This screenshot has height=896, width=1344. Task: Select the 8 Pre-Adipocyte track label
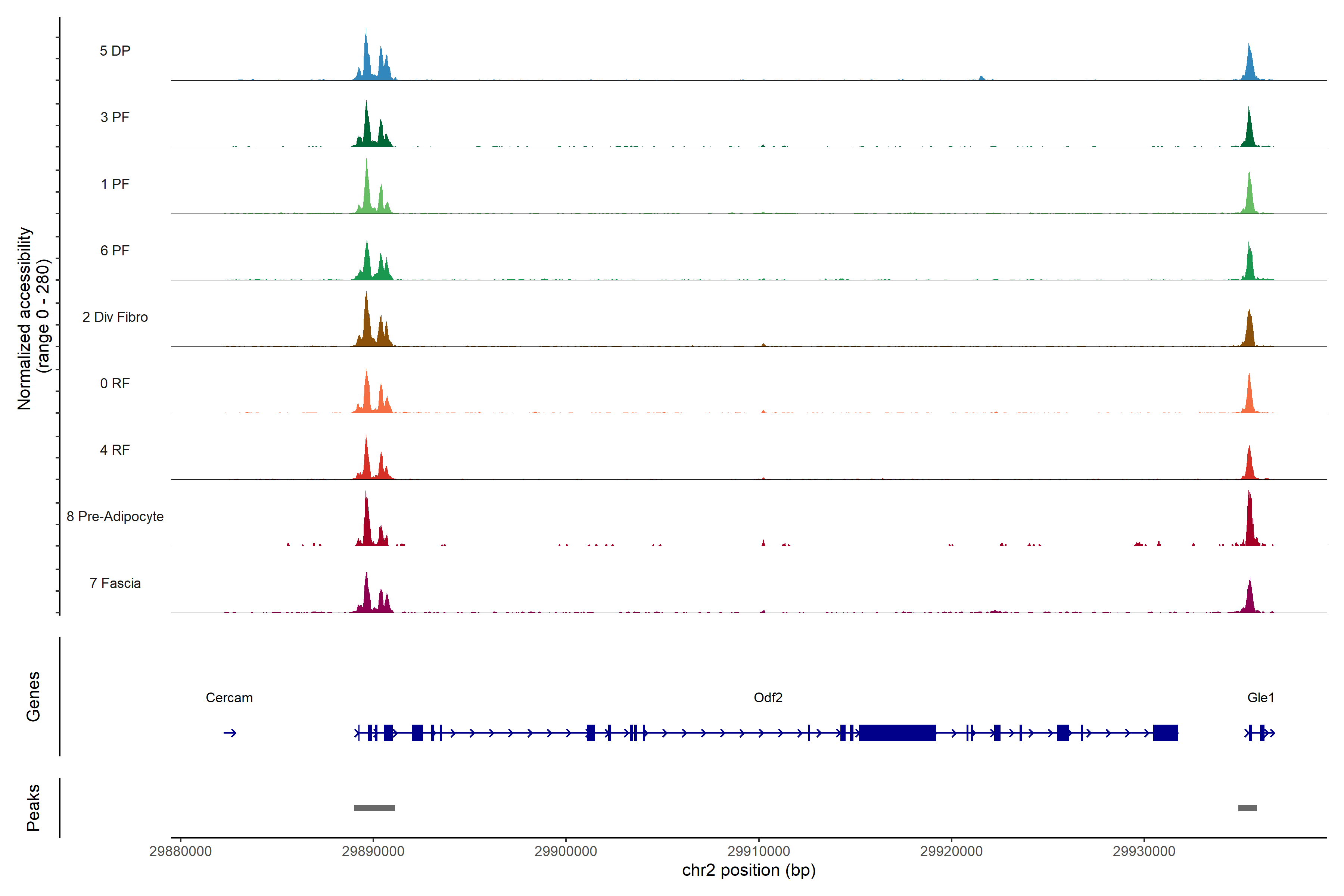[x=115, y=517]
